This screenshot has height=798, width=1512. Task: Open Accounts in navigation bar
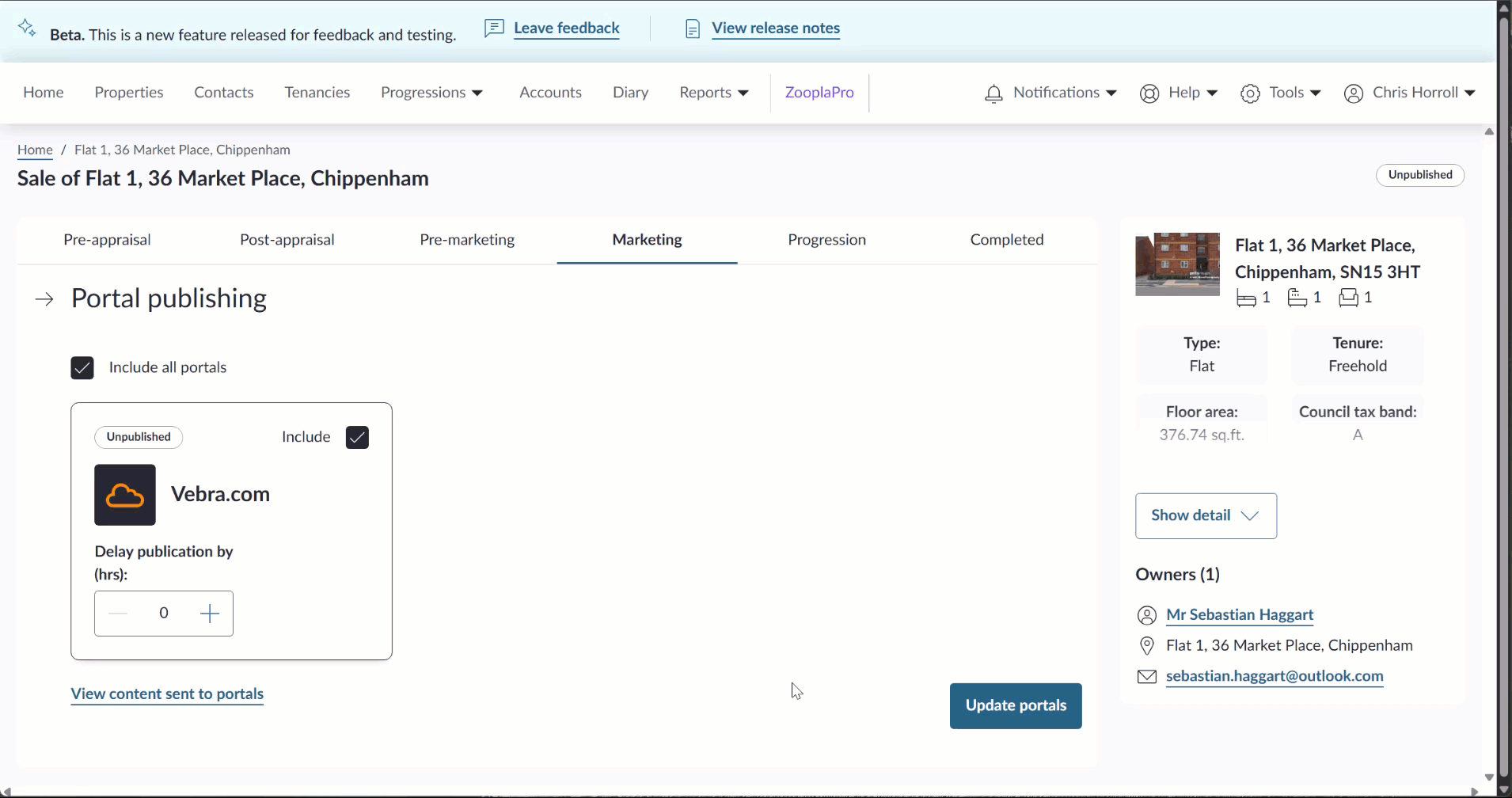point(550,93)
